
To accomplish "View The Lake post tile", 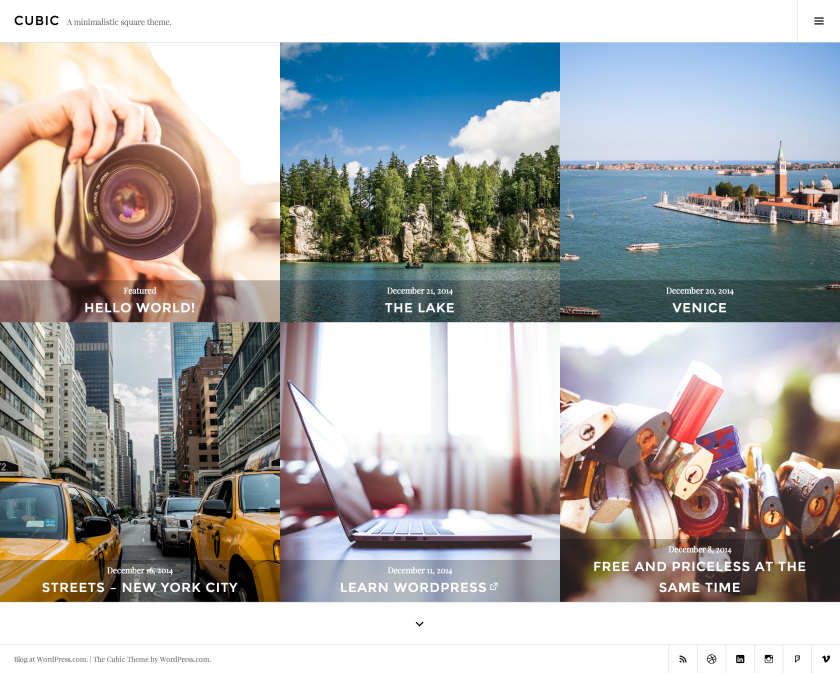I will [419, 307].
